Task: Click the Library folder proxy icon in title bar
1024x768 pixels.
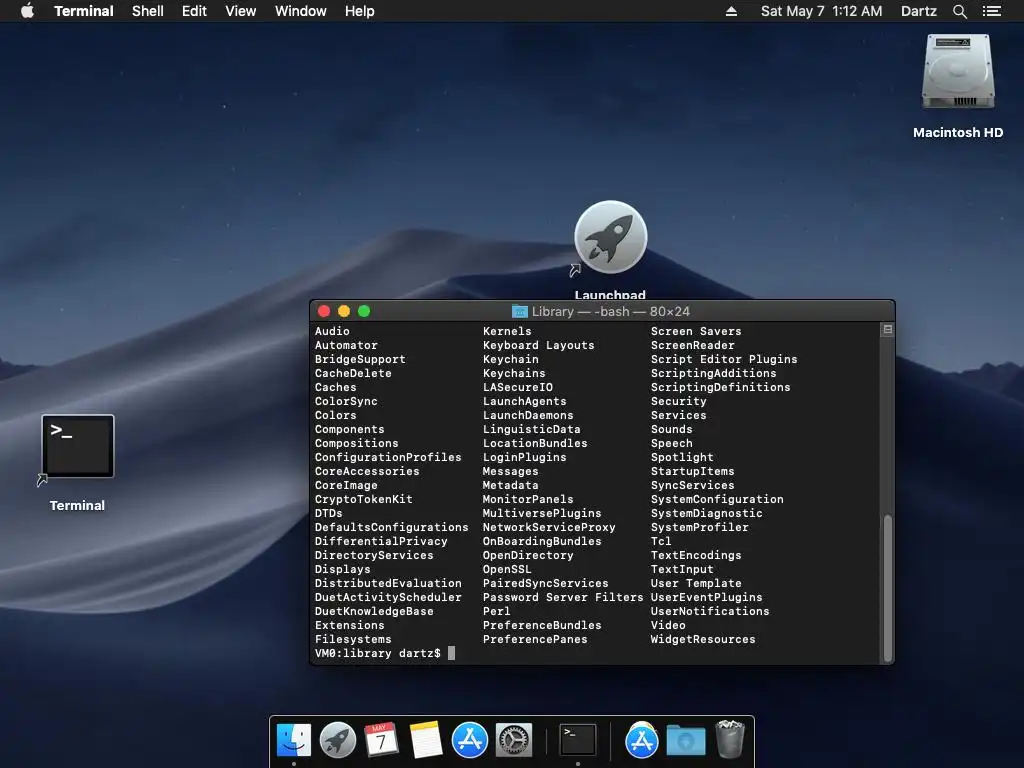Action: [x=520, y=312]
